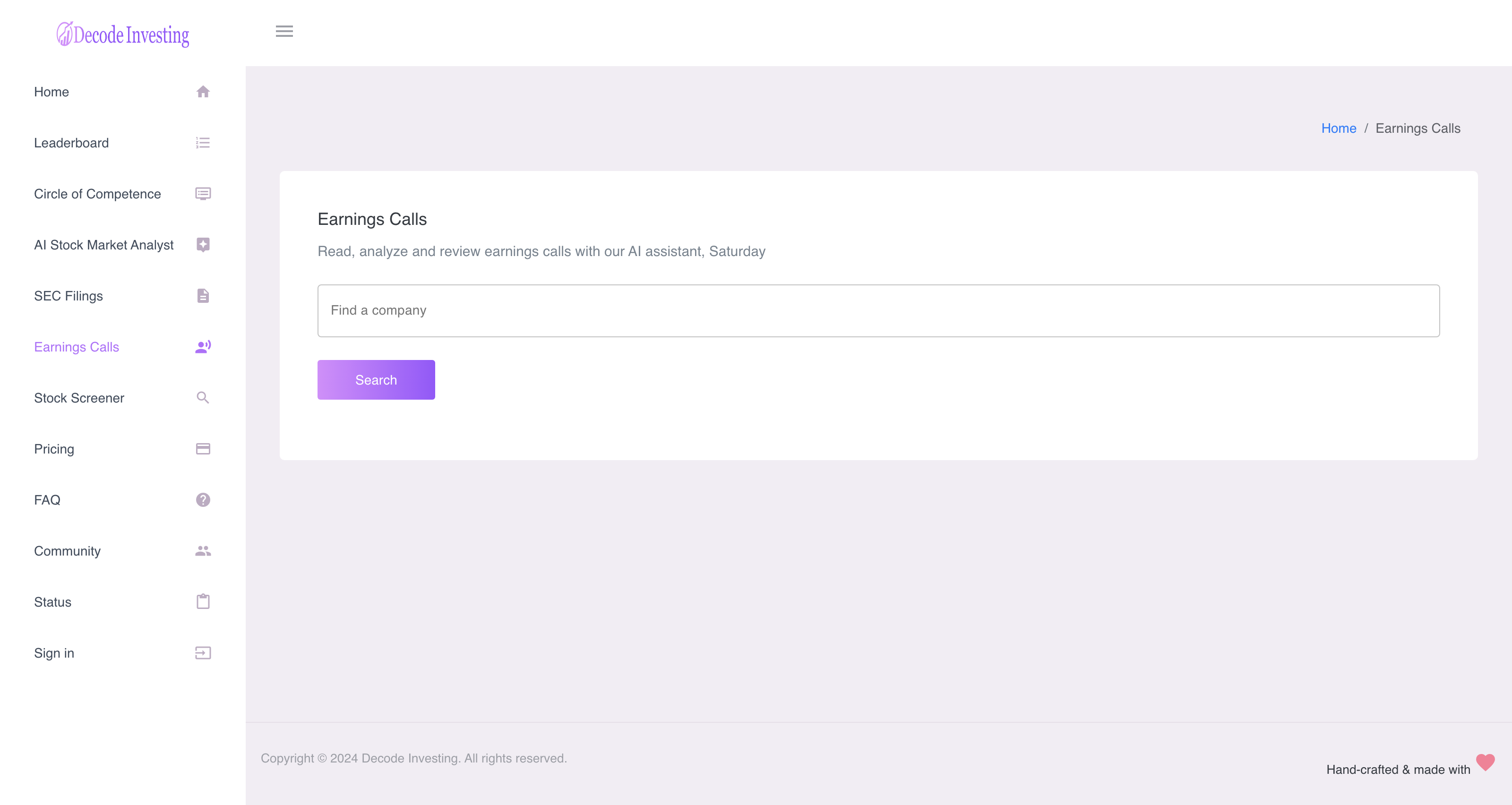Click the Community people icon
Screen dimensions: 1512x805
pyautogui.click(x=203, y=551)
